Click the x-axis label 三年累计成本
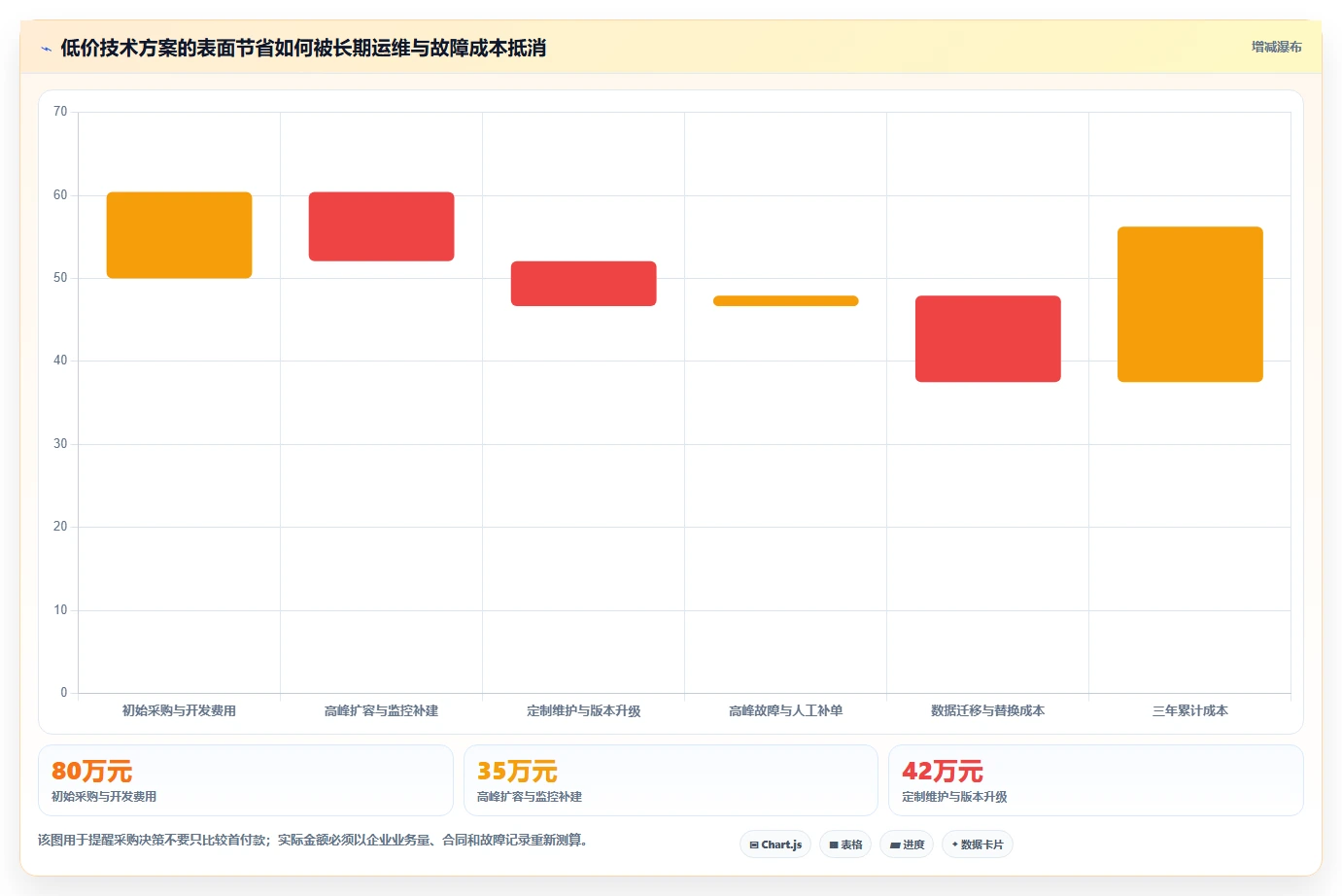Screen dimensions: 1342x896 coord(1189,710)
